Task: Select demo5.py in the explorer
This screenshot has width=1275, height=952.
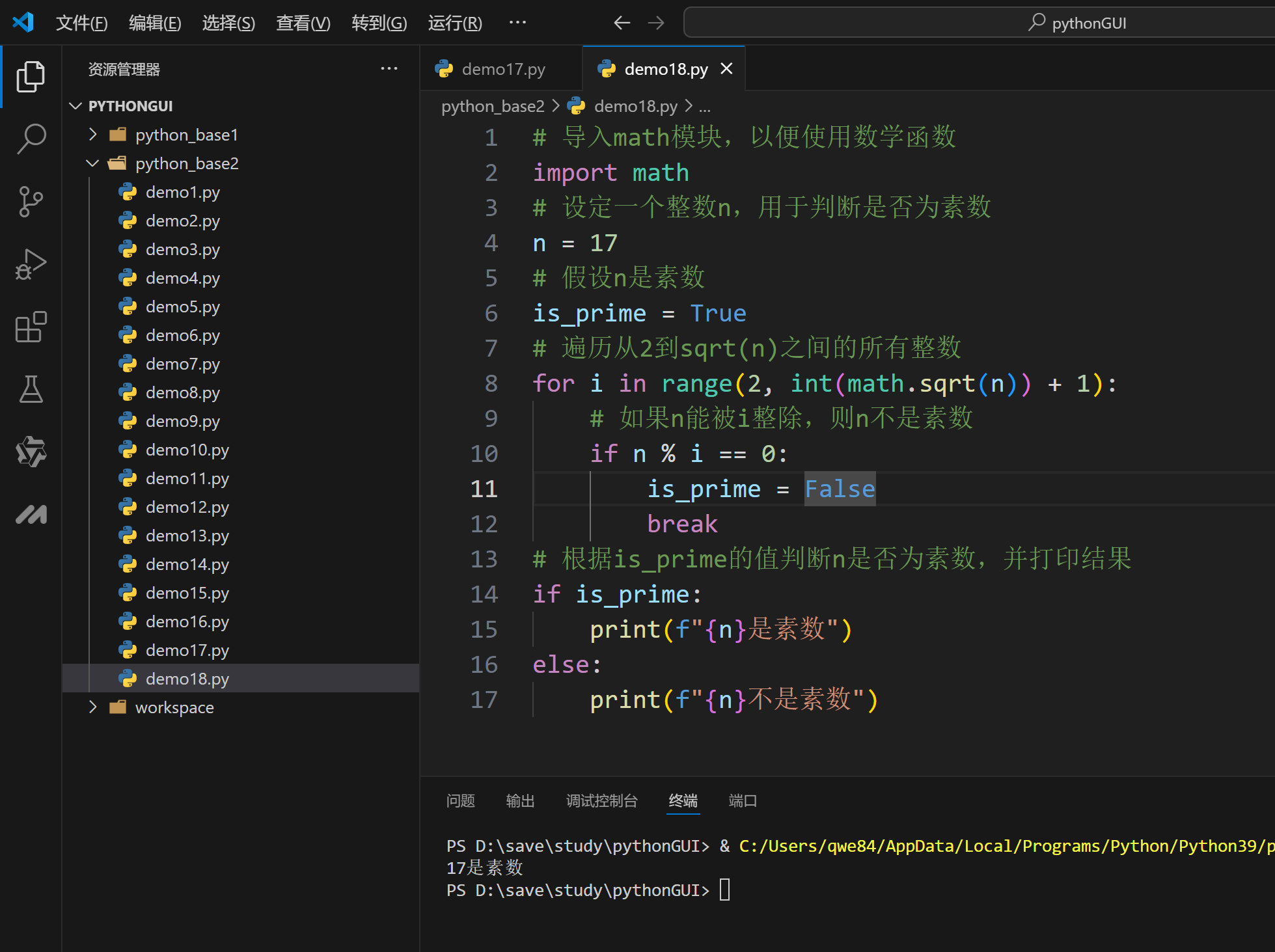Action: [183, 306]
